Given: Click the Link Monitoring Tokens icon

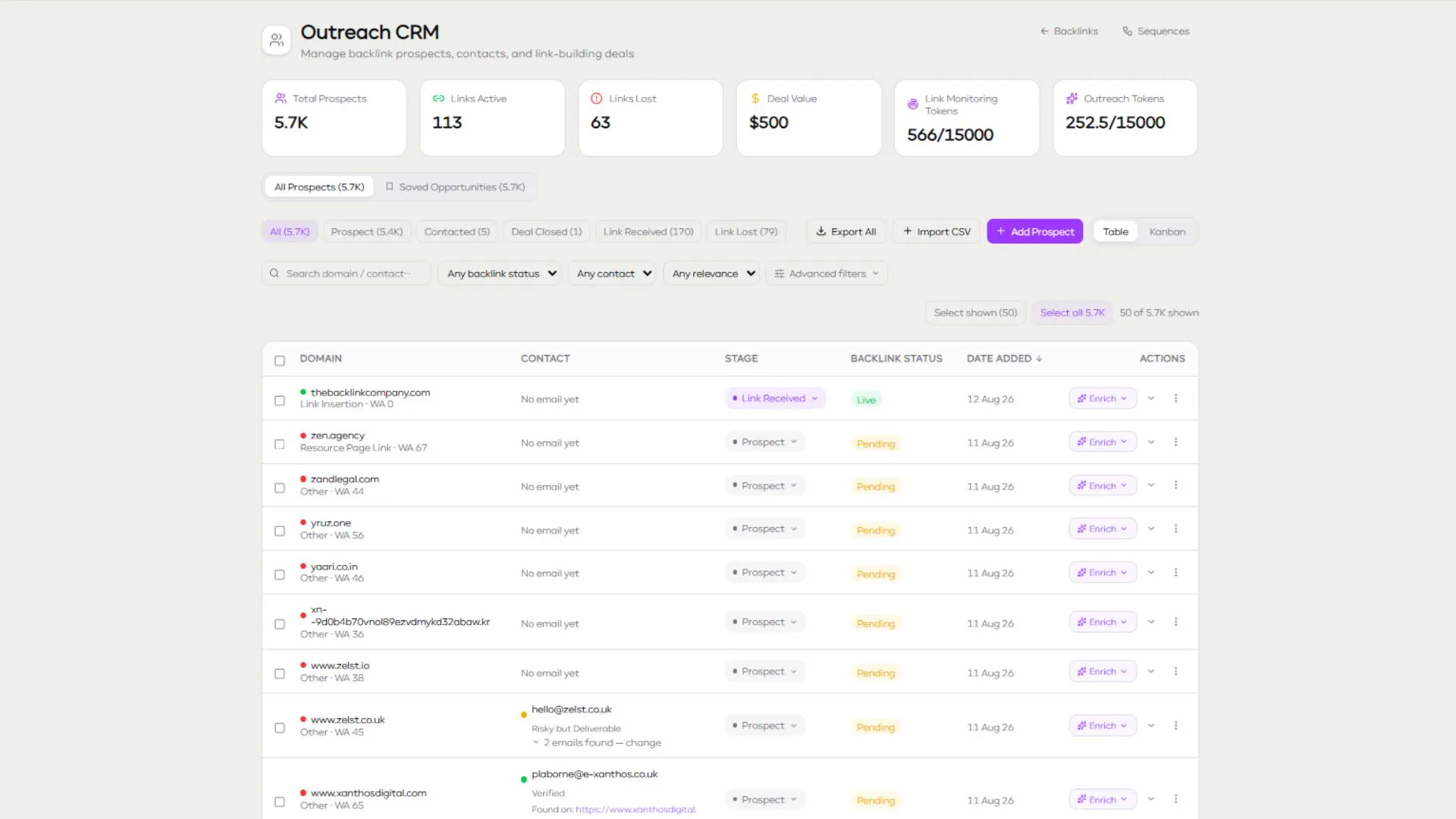Looking at the screenshot, I should pos(913,105).
